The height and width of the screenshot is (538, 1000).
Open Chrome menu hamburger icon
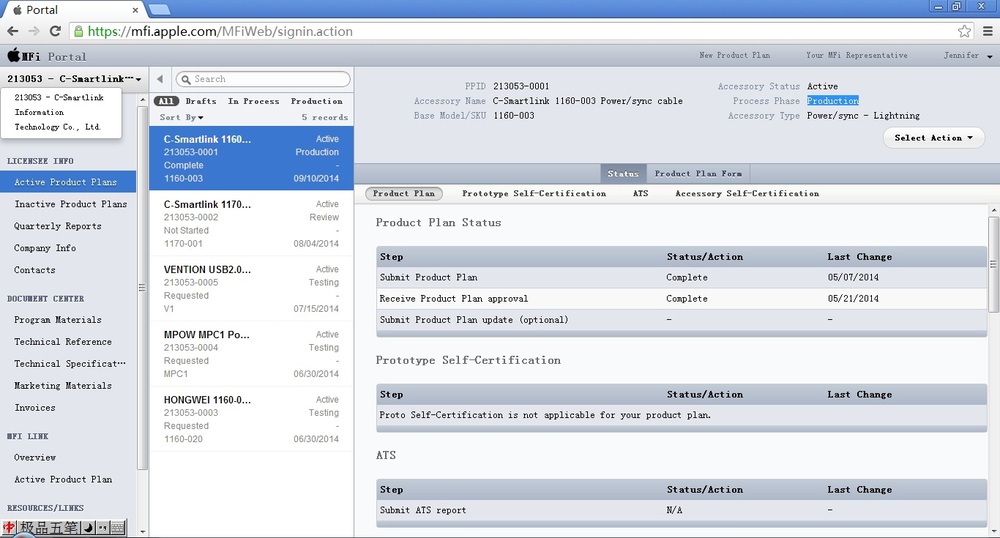(x=987, y=31)
